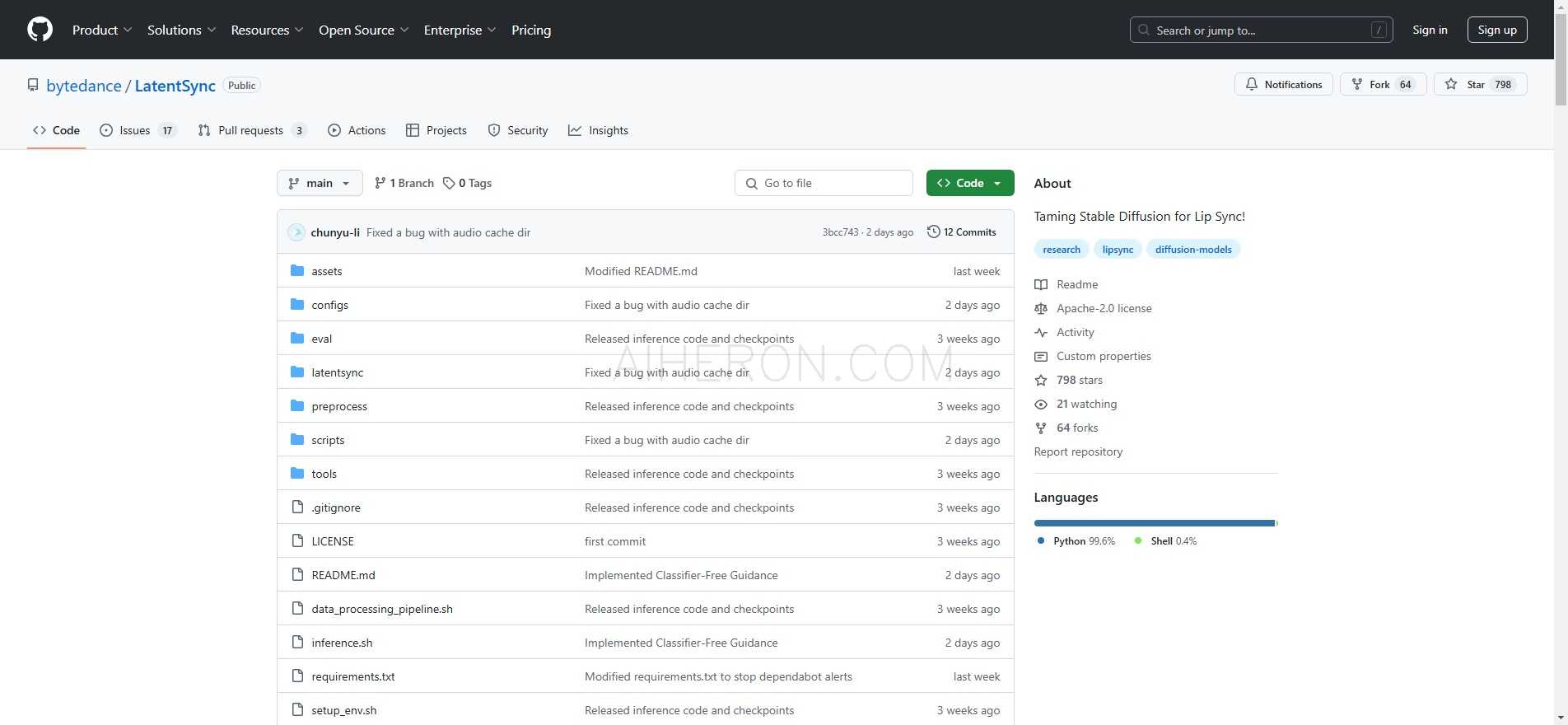Open the assets folder icon
The image size is (1568, 725).
tap(297, 270)
